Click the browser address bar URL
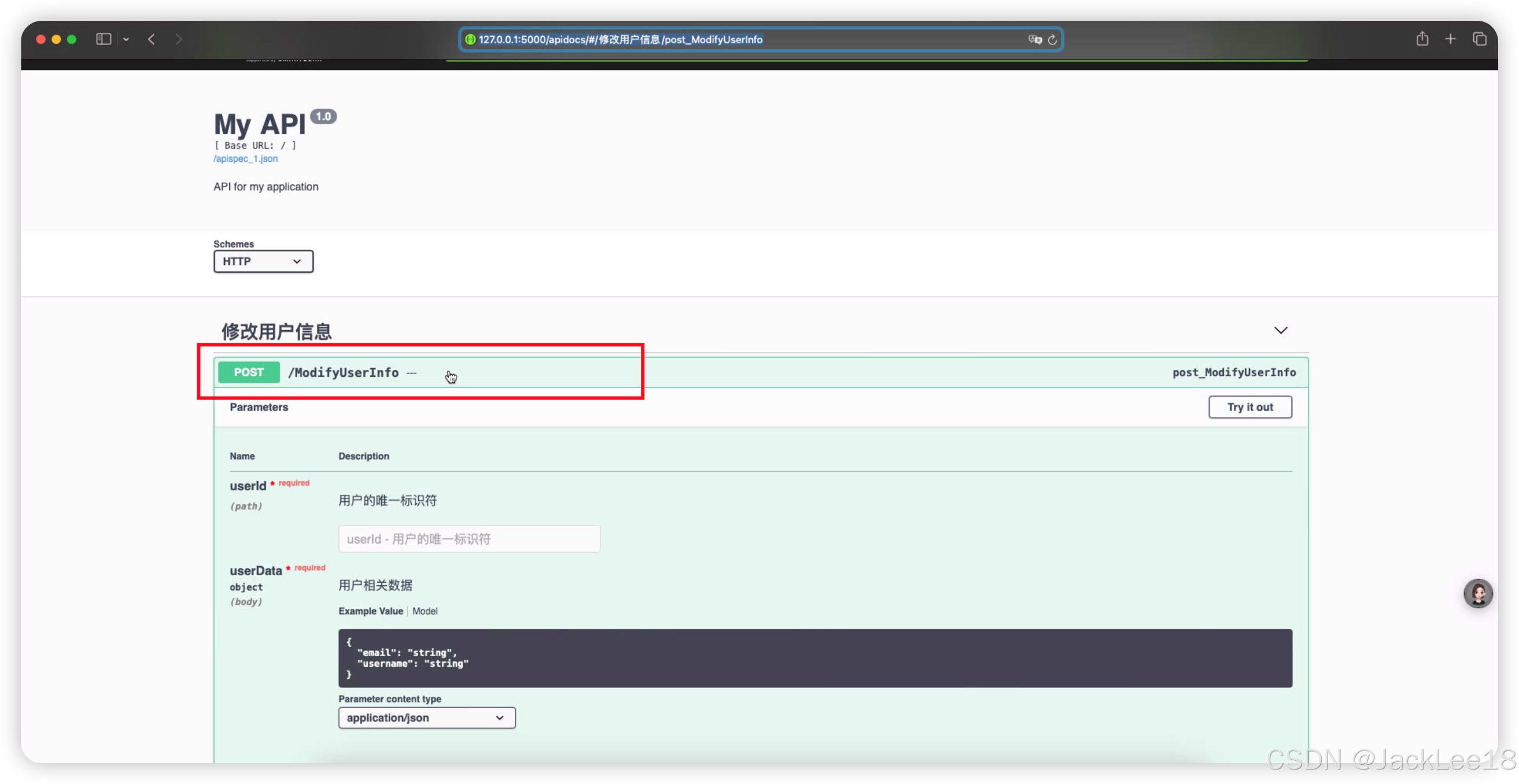Image resolution: width=1519 pixels, height=784 pixels. (x=620, y=39)
